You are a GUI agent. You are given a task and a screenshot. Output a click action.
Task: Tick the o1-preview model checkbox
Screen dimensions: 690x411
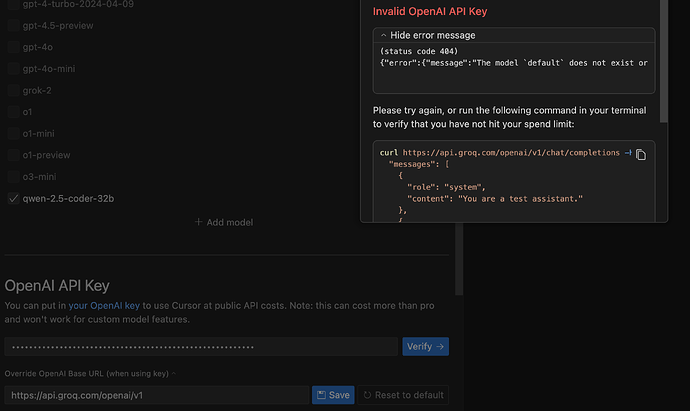(13, 155)
